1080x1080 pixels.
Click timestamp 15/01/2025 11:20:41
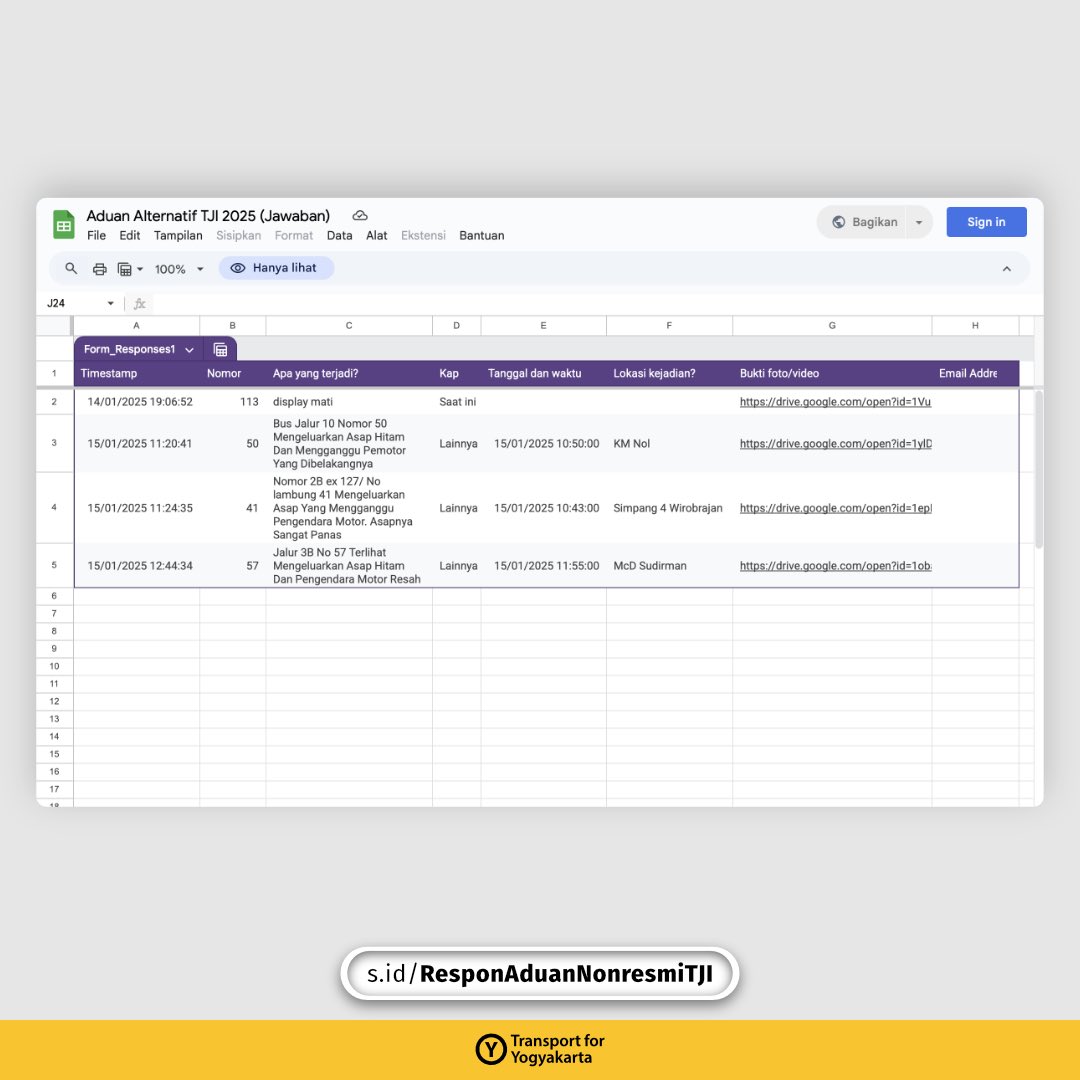coord(136,444)
